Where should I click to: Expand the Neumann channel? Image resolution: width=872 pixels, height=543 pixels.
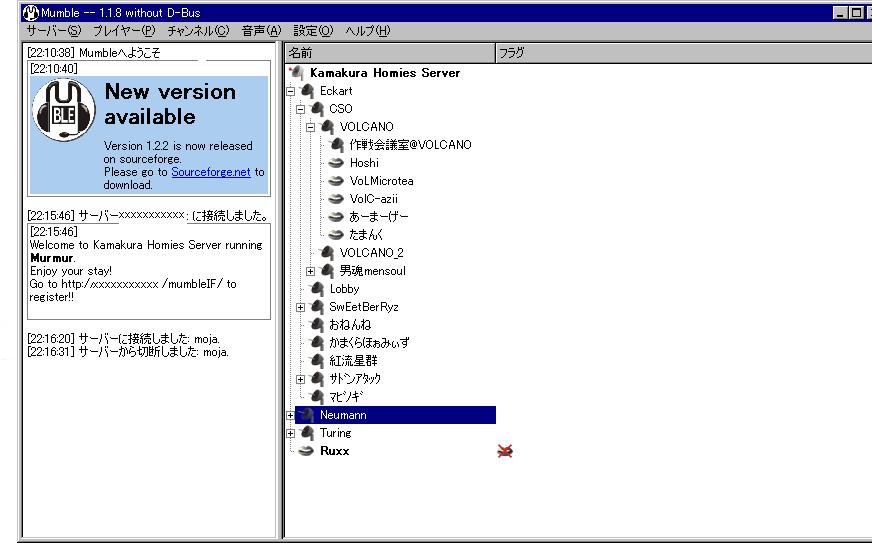click(x=290, y=415)
